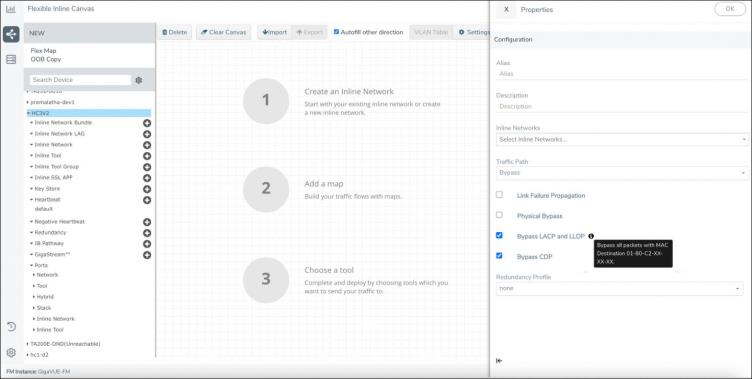Click the Alias input field
Viewport: 752px width, 379px height.
622,74
